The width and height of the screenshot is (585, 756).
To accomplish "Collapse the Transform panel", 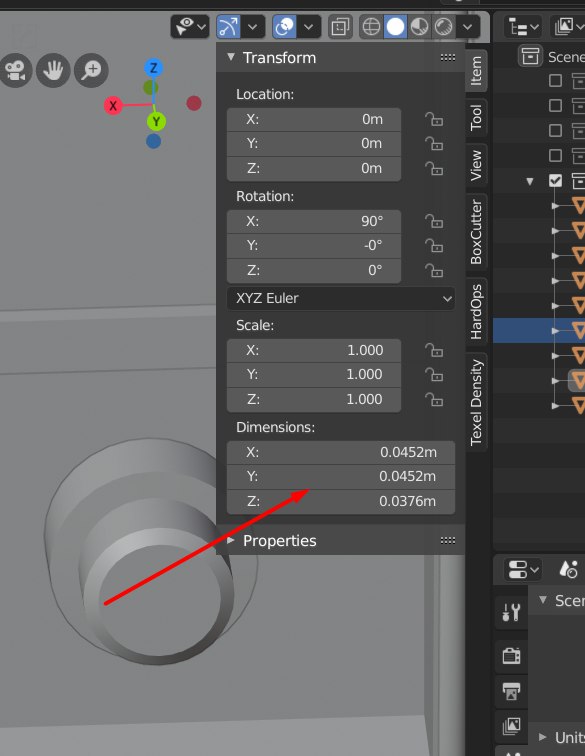I will pos(231,57).
